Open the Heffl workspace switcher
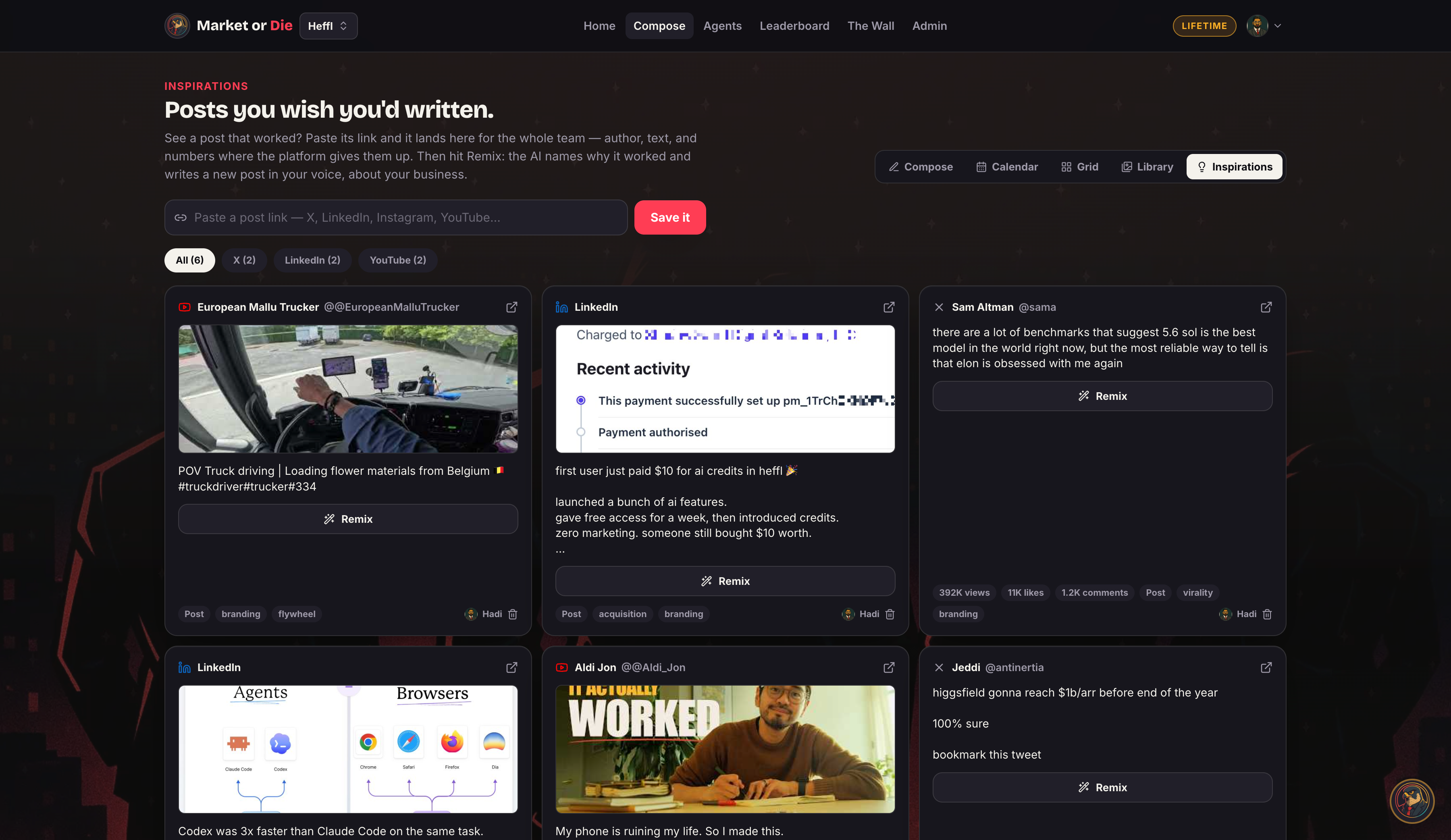The height and width of the screenshot is (840, 1451). (328, 26)
